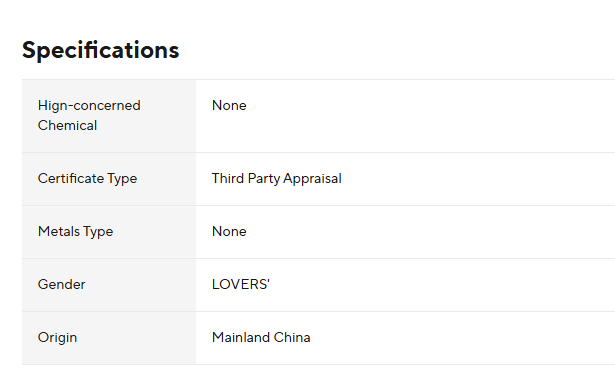Click the word Certificate in second row
The height and width of the screenshot is (392, 615).
[x=71, y=179]
